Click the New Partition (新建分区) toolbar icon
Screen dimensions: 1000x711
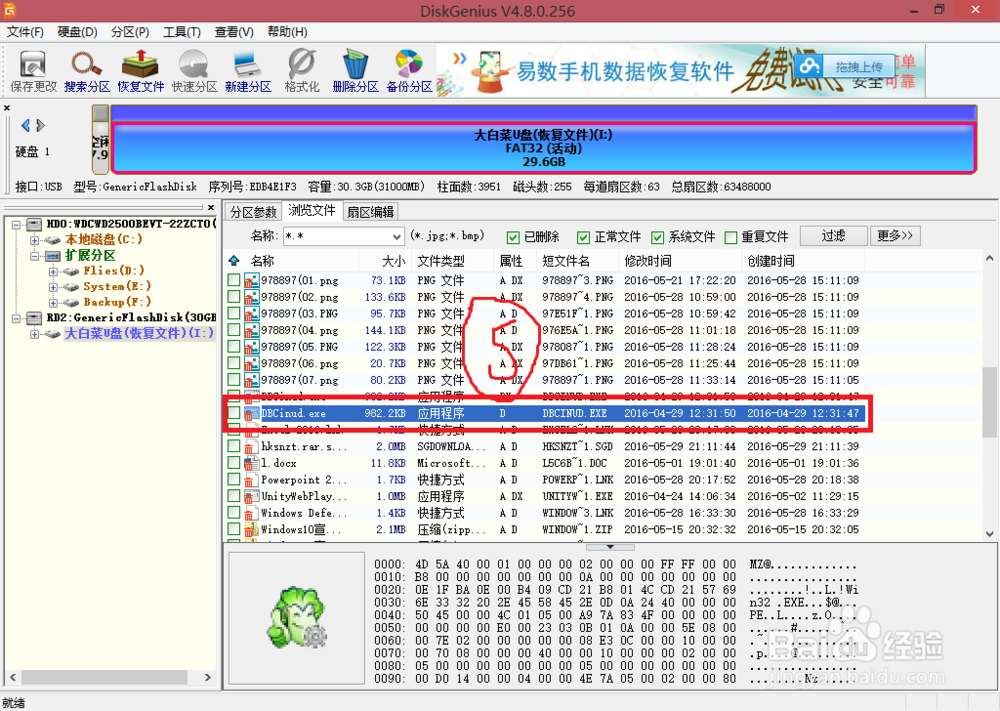pos(248,70)
